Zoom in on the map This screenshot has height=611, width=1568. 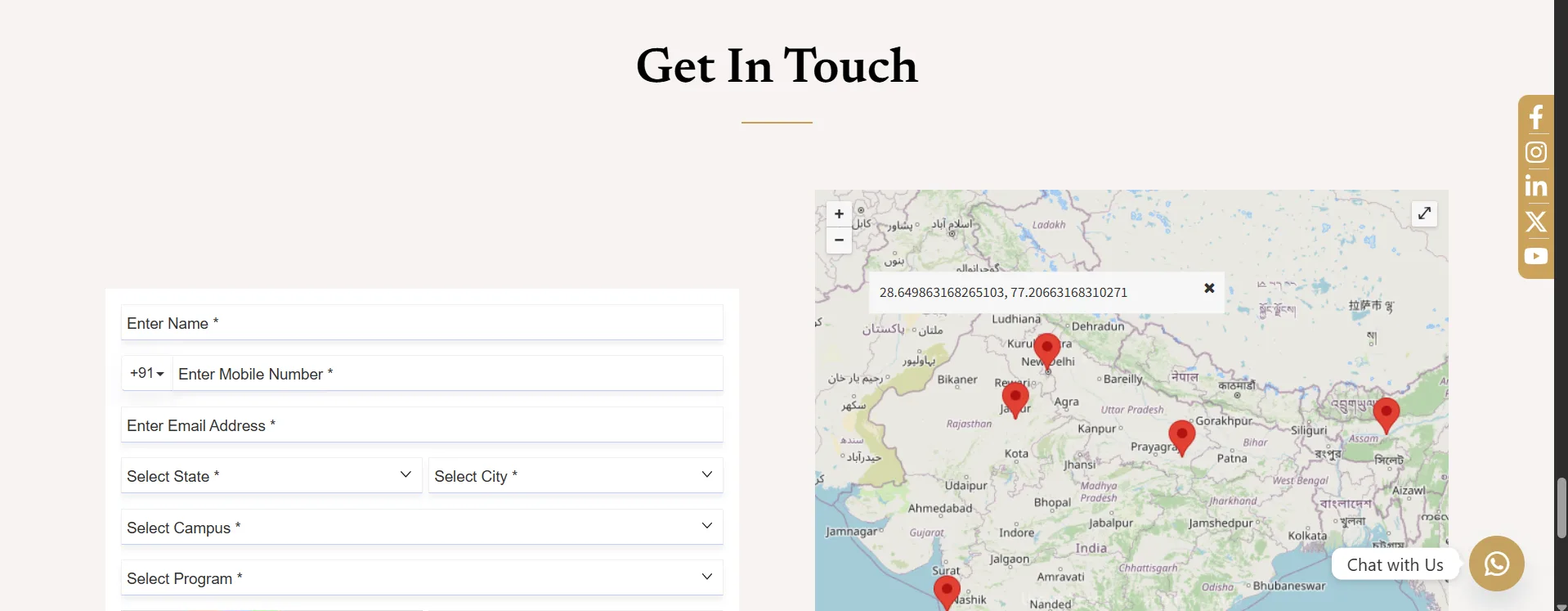coord(839,214)
